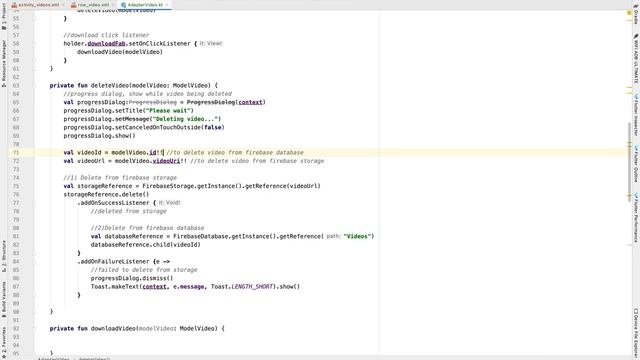Click the "Please wait" string literal
640x360 pixels.
[x=169, y=111]
